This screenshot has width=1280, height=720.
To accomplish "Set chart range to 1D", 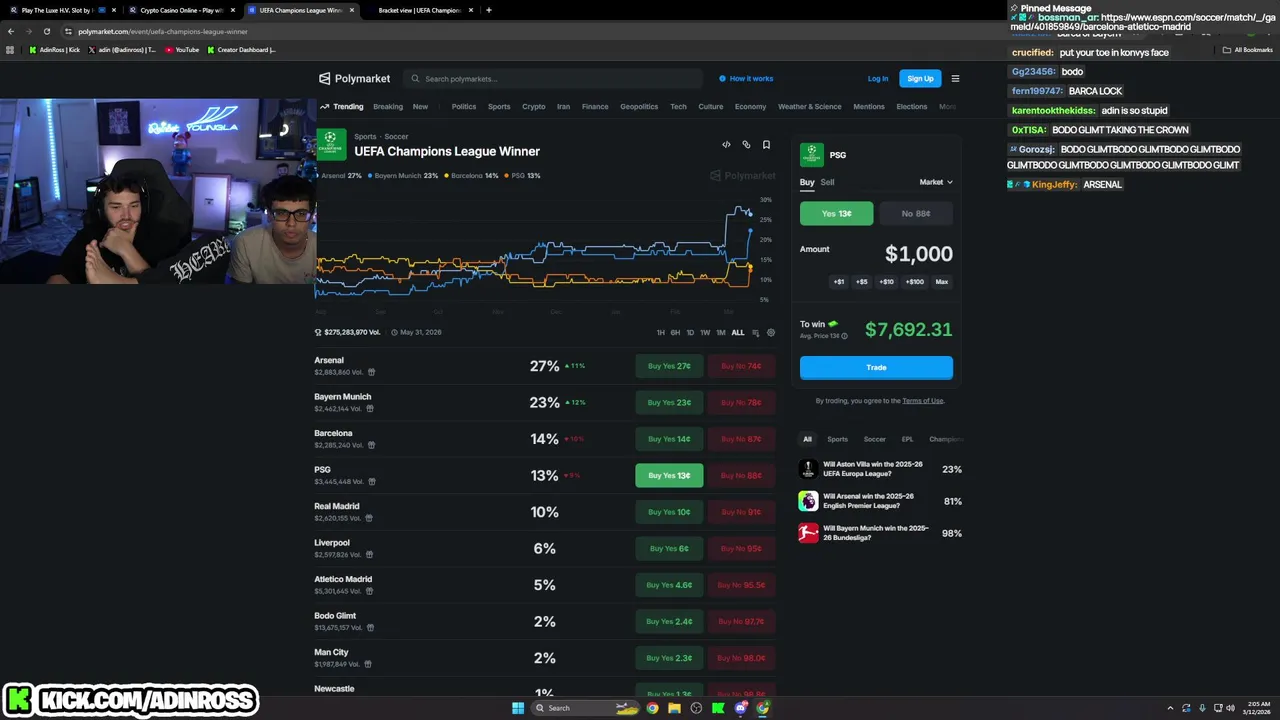I will pos(690,333).
